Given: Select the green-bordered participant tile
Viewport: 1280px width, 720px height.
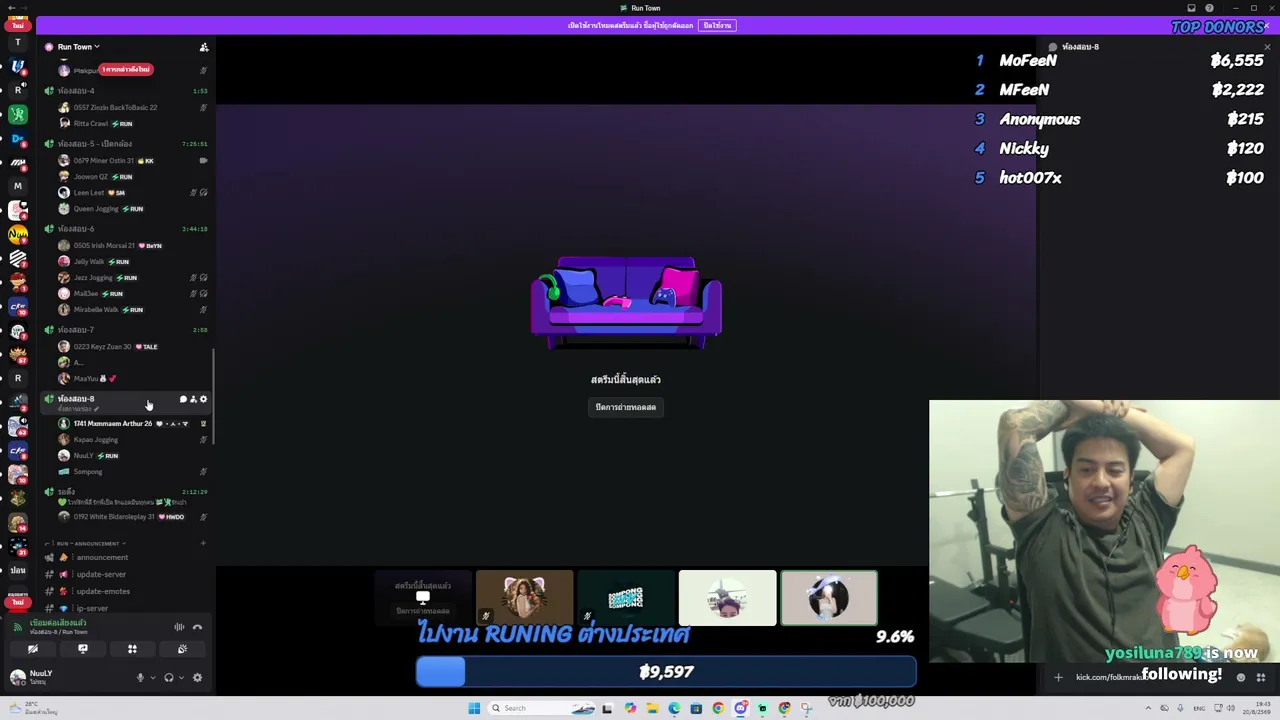Looking at the screenshot, I should pyautogui.click(x=829, y=598).
